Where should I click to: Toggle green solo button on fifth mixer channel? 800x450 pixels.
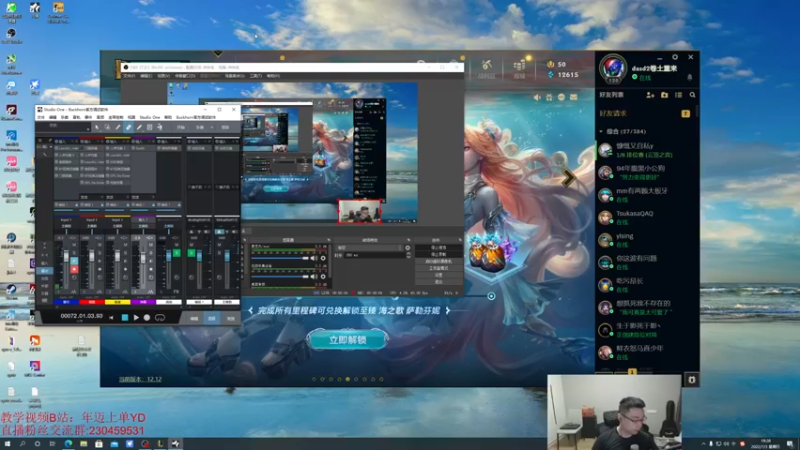pos(177,253)
